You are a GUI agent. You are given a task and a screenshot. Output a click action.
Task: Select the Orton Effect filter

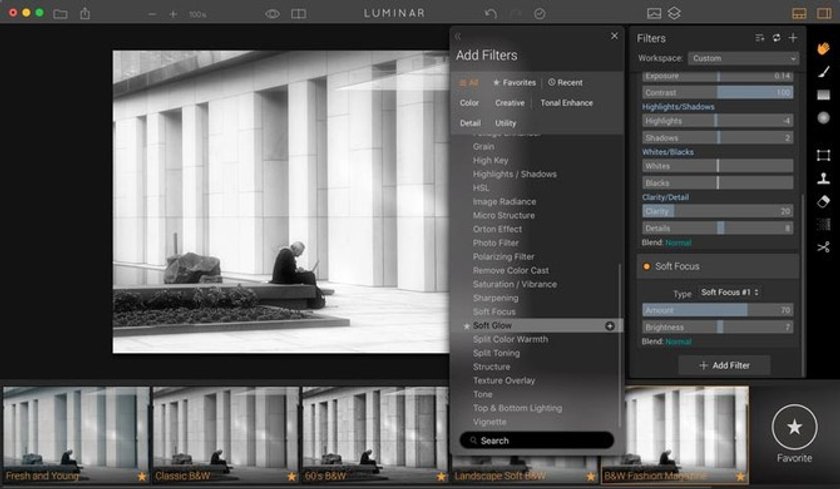point(497,229)
